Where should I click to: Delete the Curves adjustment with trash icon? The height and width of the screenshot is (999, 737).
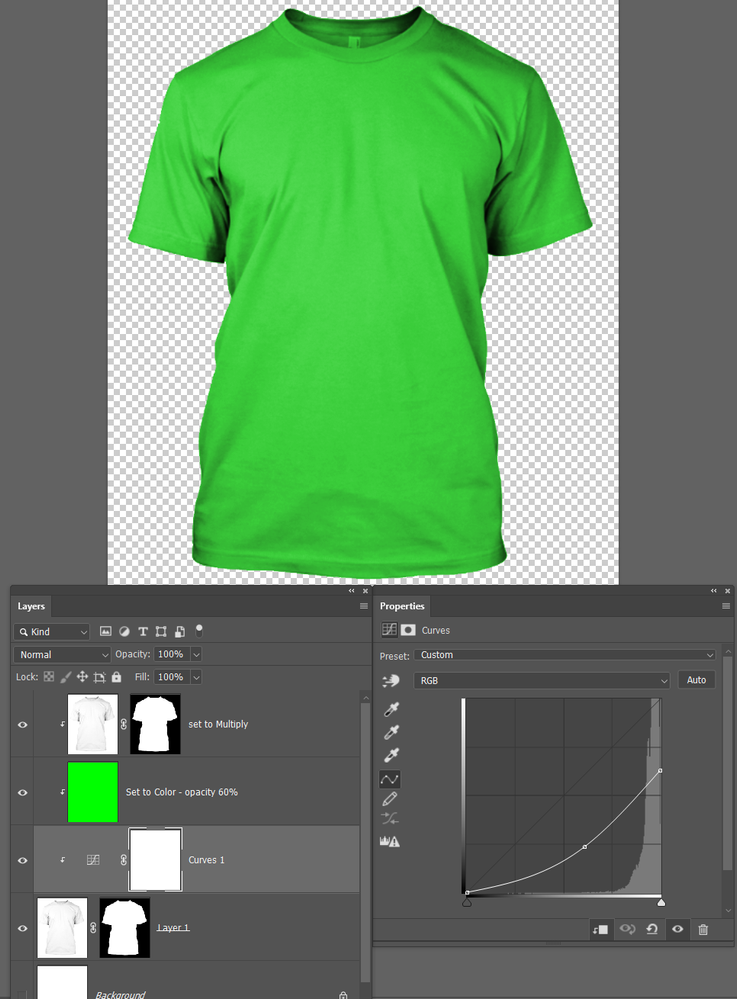[x=703, y=929]
